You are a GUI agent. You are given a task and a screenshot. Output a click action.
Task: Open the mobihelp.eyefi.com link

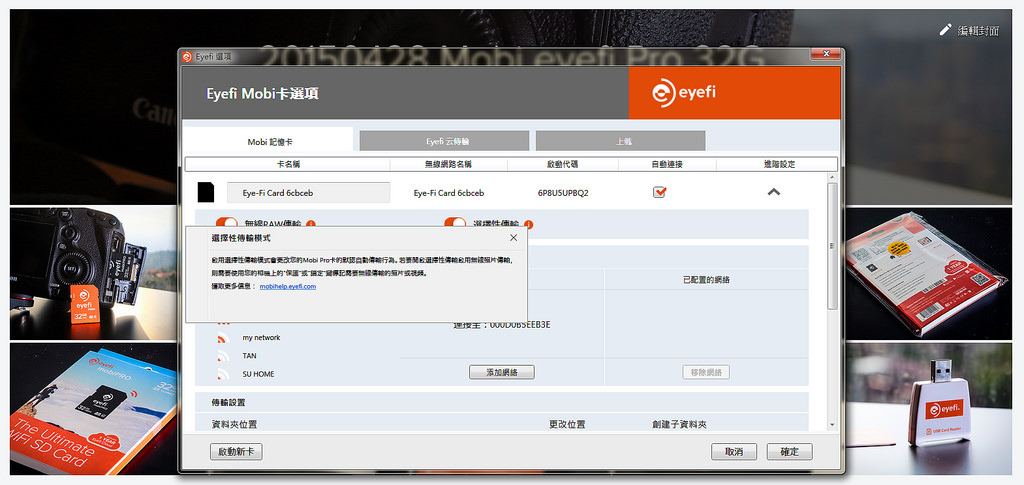[288, 287]
